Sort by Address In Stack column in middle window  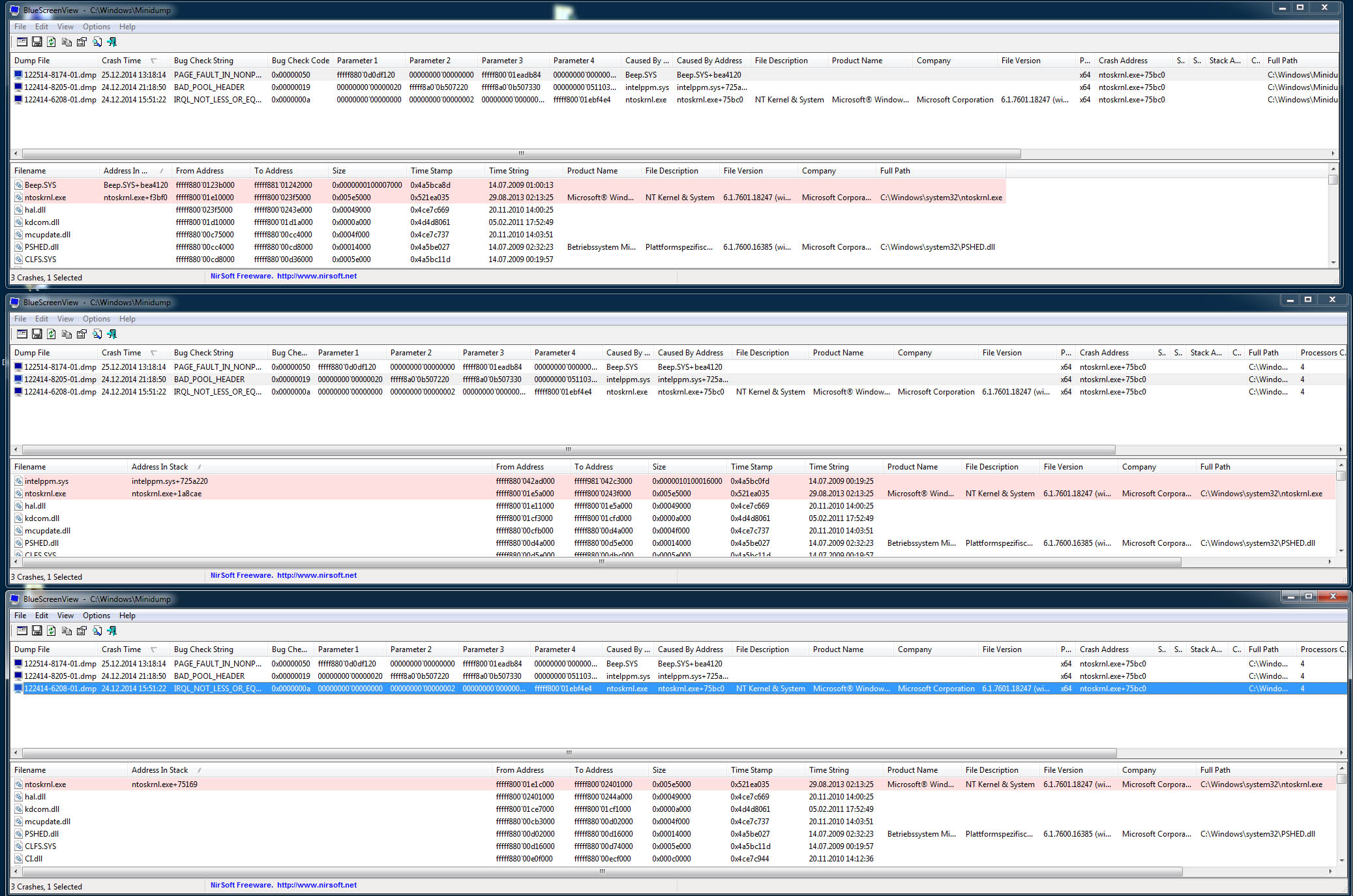160,467
